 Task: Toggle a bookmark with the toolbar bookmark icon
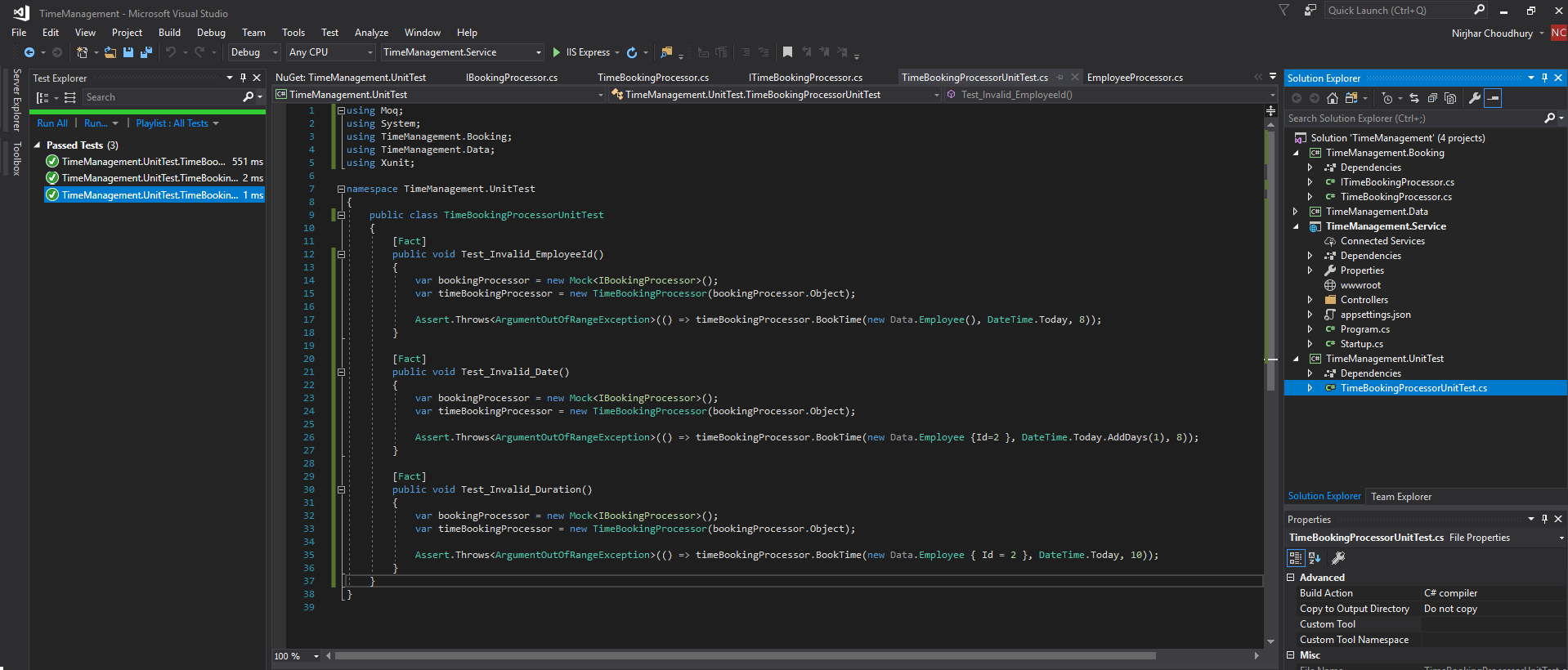[x=787, y=52]
